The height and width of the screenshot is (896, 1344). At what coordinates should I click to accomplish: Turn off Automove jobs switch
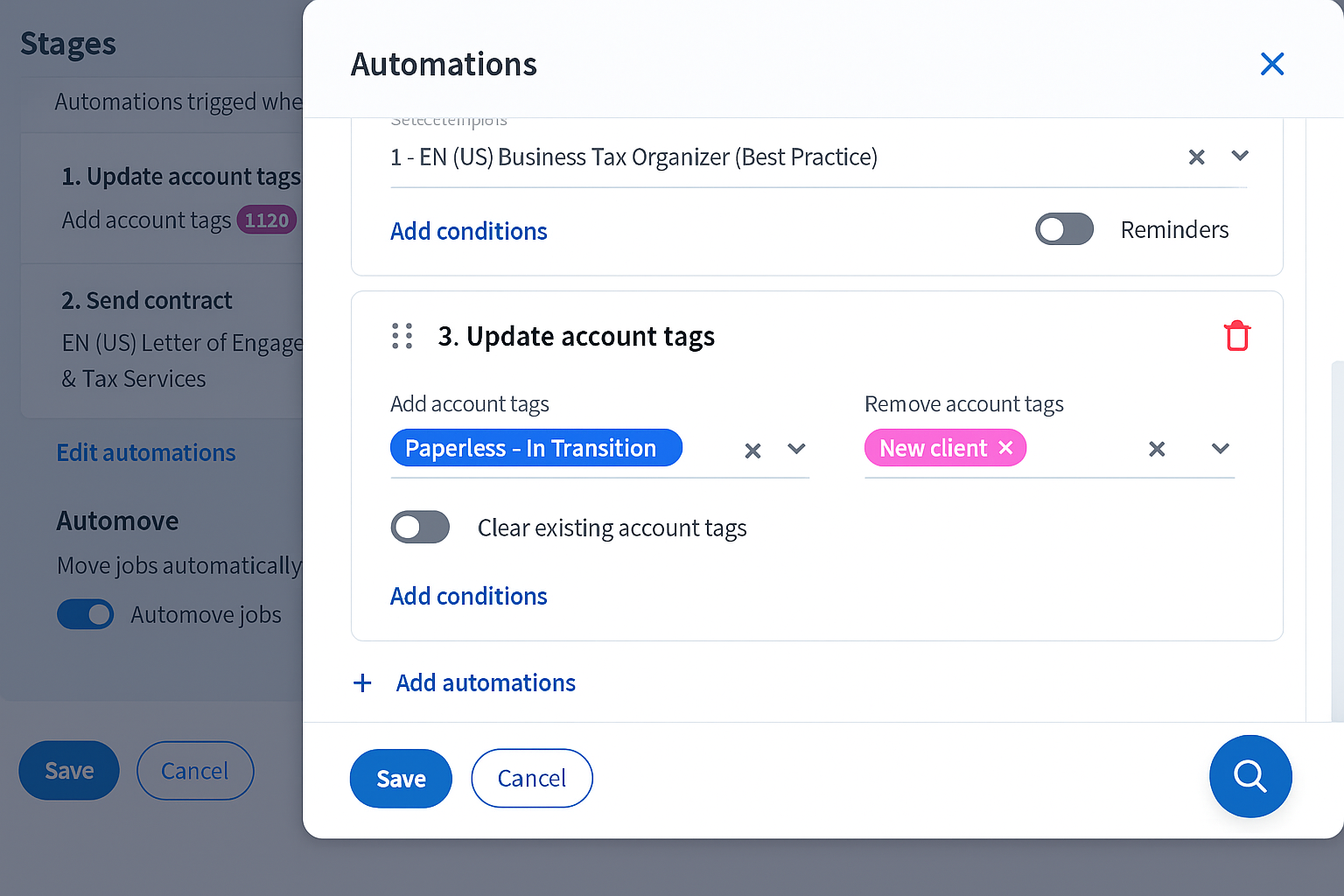[x=86, y=614]
